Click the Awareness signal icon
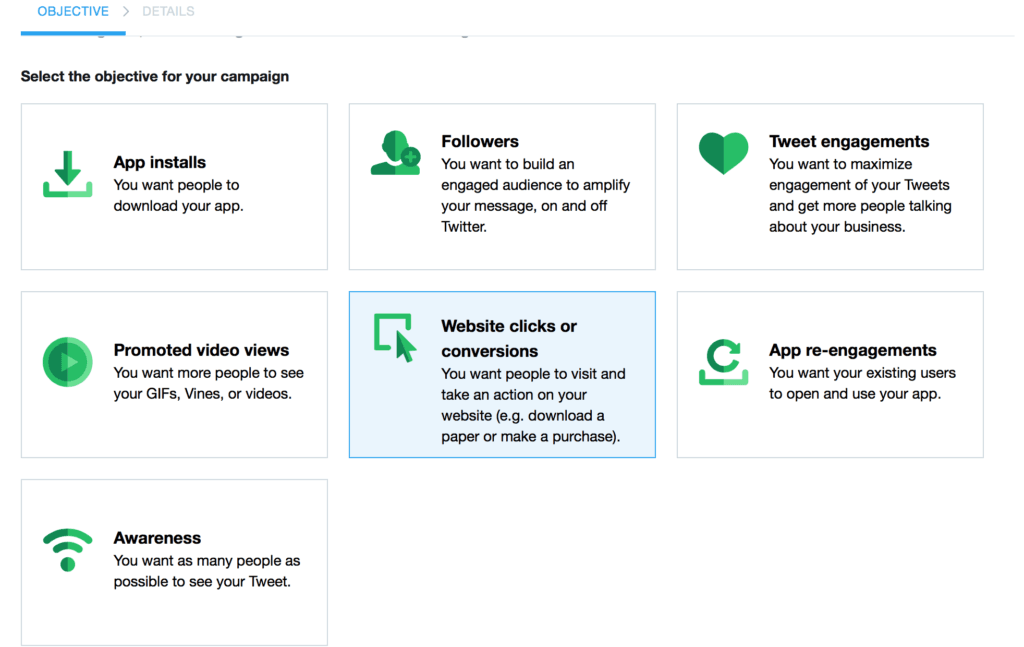 click(67, 549)
